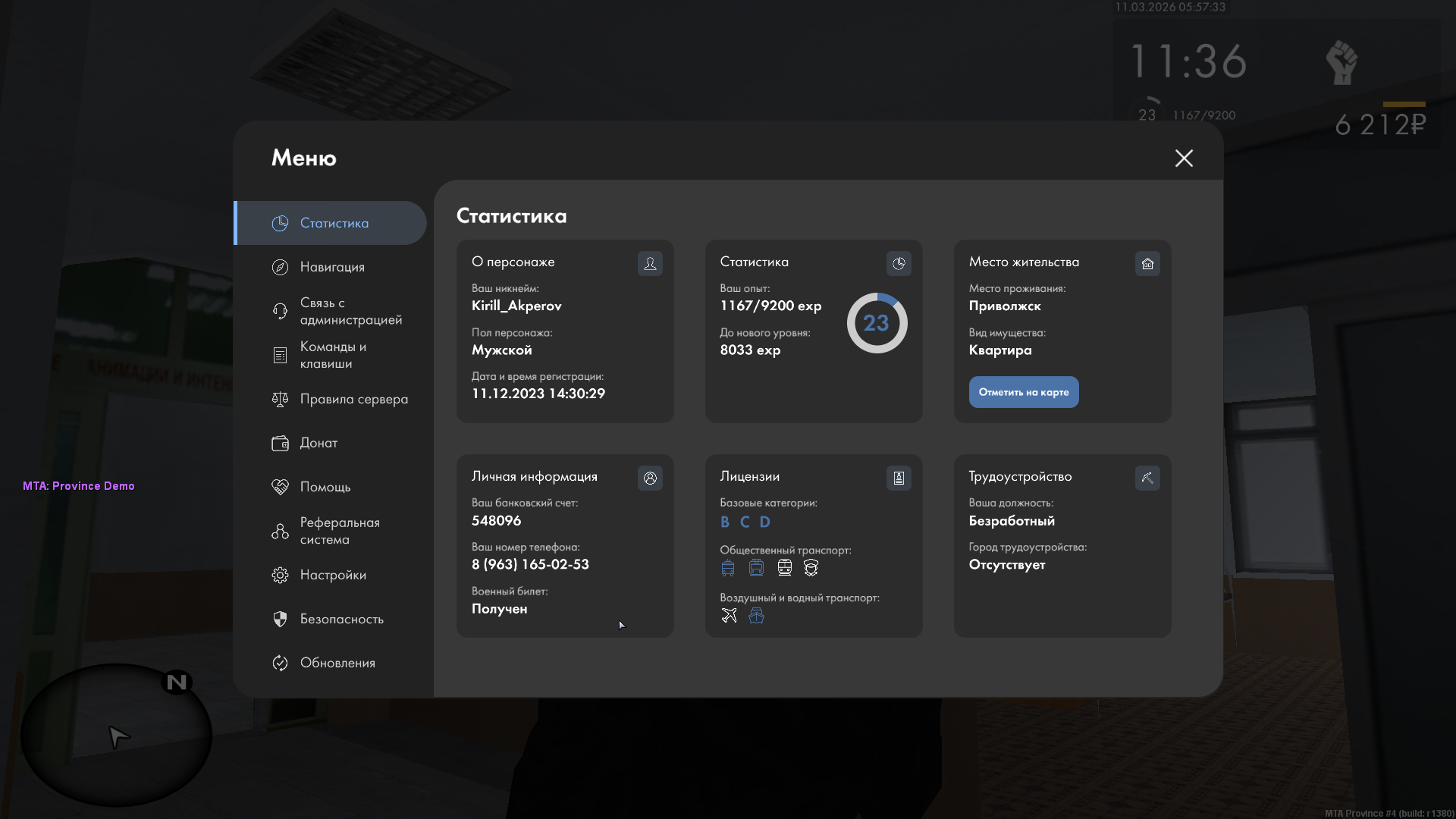Click the house icon in Место жительства card
Image resolution: width=1456 pixels, height=819 pixels.
tap(1147, 263)
